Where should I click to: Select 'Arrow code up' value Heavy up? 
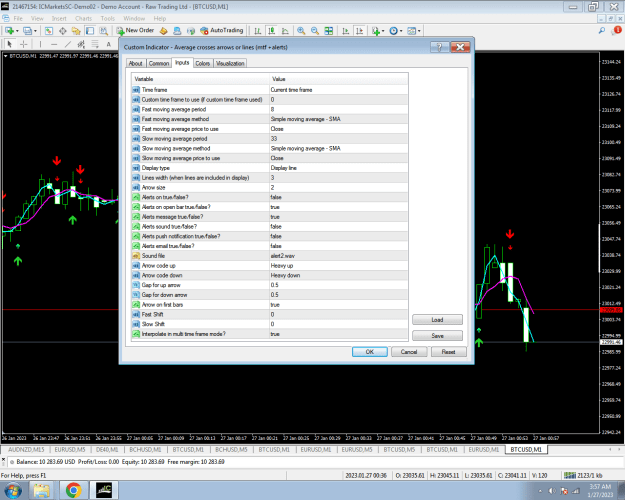(338, 266)
